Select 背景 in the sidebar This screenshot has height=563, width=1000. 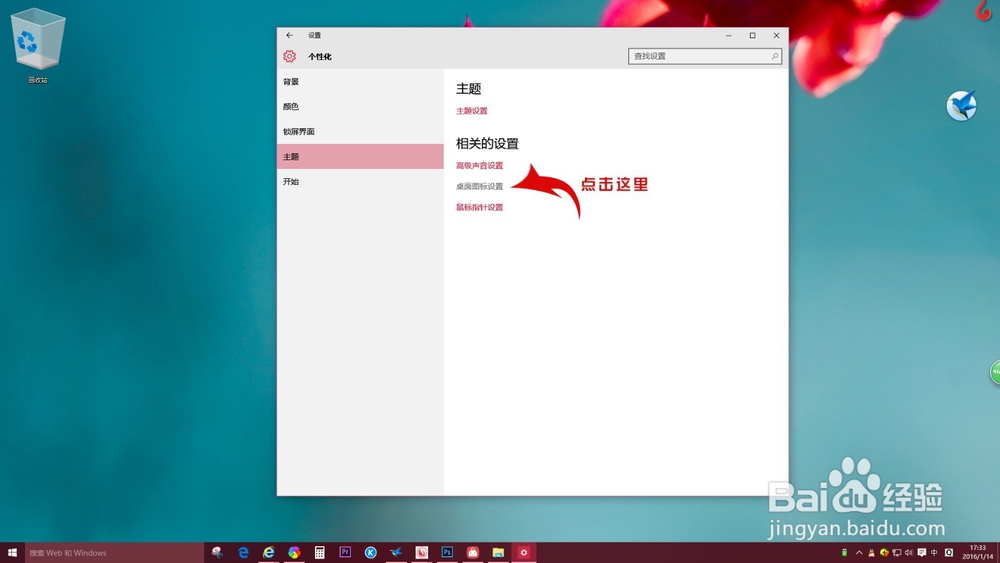[360, 82]
